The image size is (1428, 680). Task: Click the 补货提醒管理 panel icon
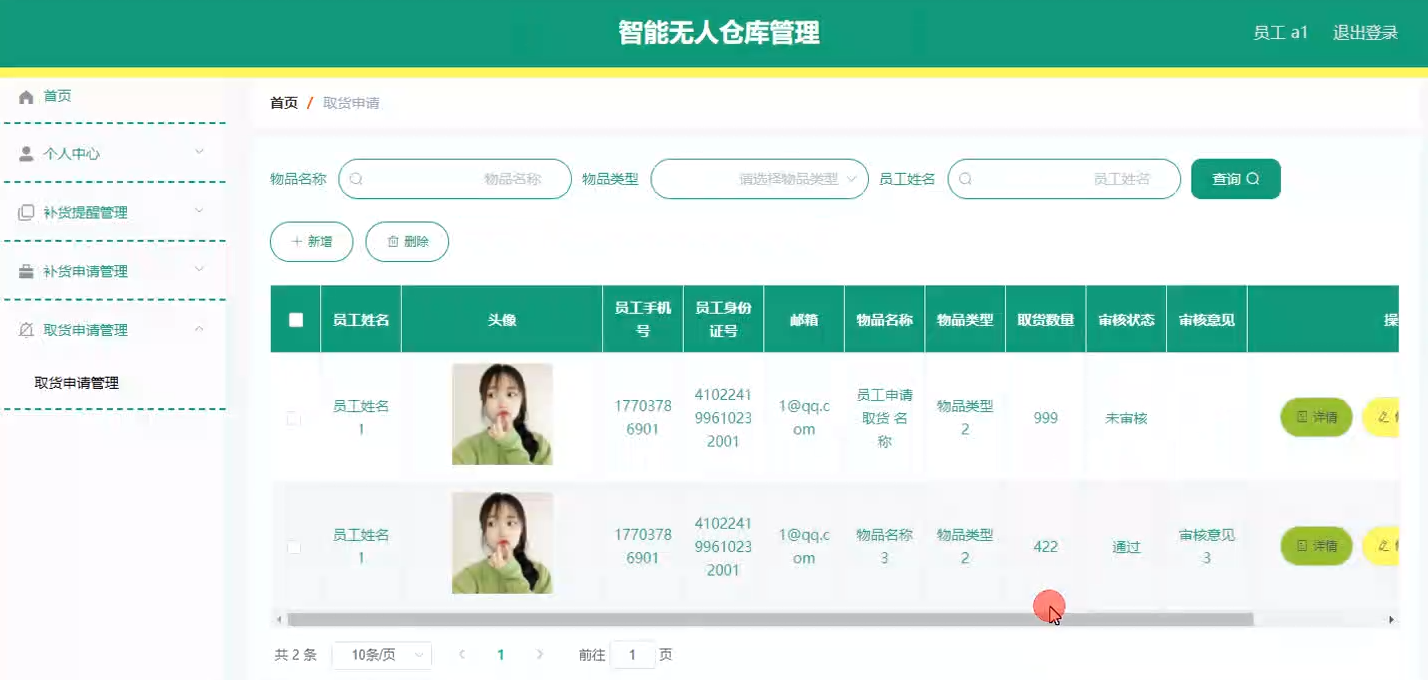24,211
